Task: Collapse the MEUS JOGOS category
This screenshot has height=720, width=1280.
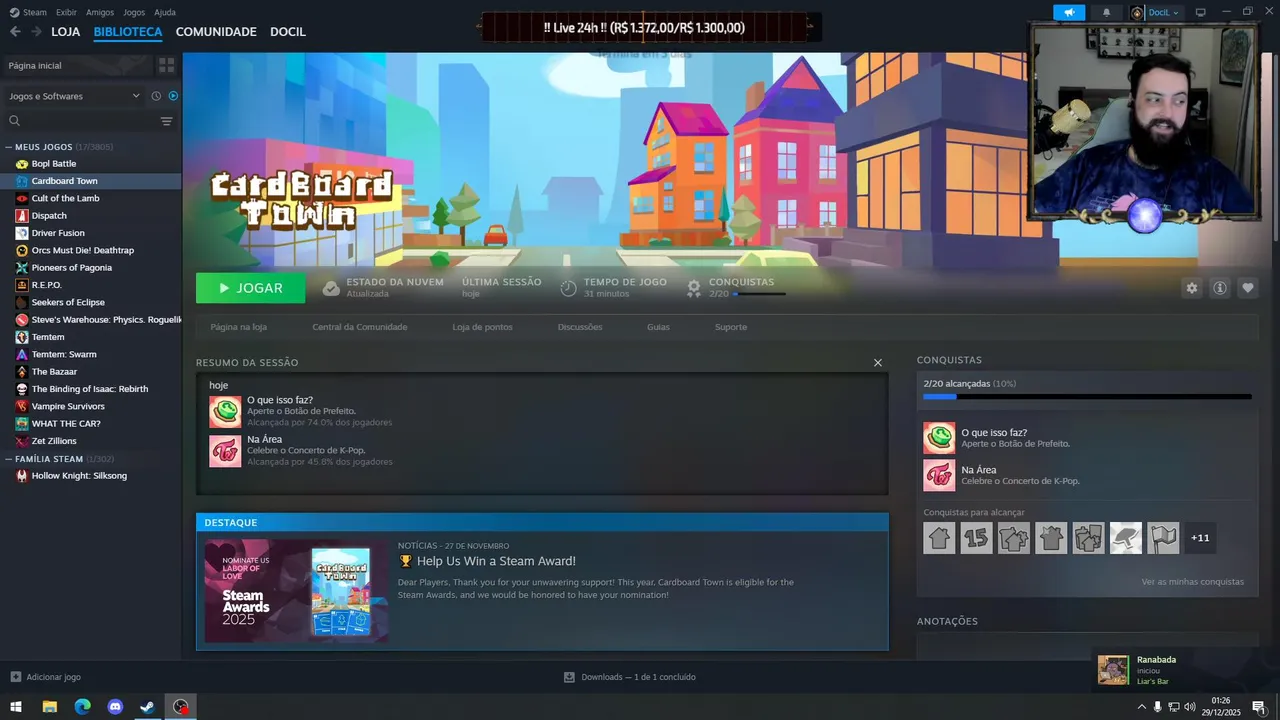Action: pos(9,147)
